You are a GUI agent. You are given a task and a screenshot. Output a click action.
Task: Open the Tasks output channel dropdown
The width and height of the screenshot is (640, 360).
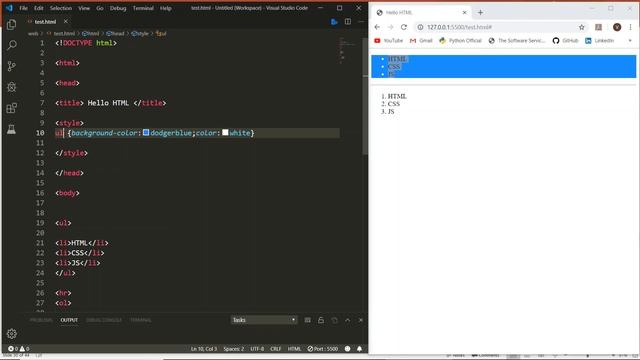264,320
